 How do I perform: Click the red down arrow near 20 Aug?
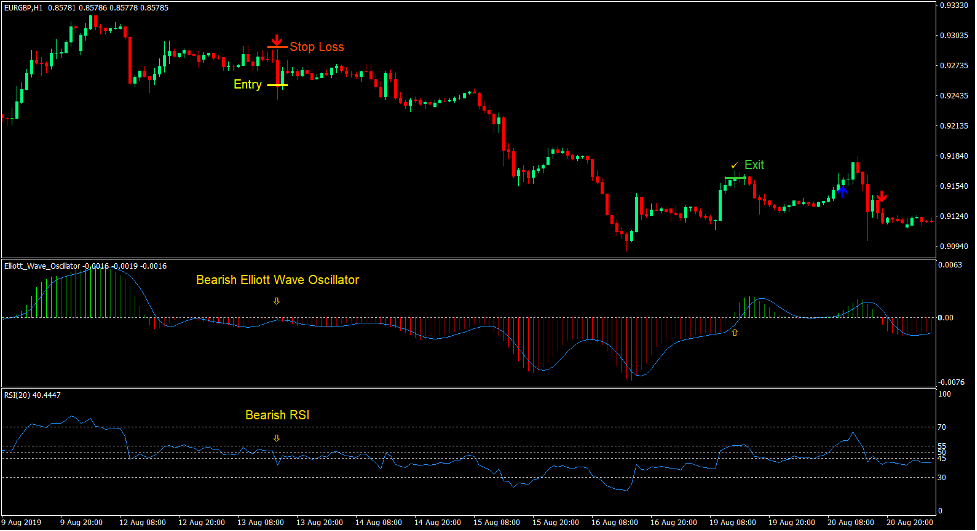(881, 197)
